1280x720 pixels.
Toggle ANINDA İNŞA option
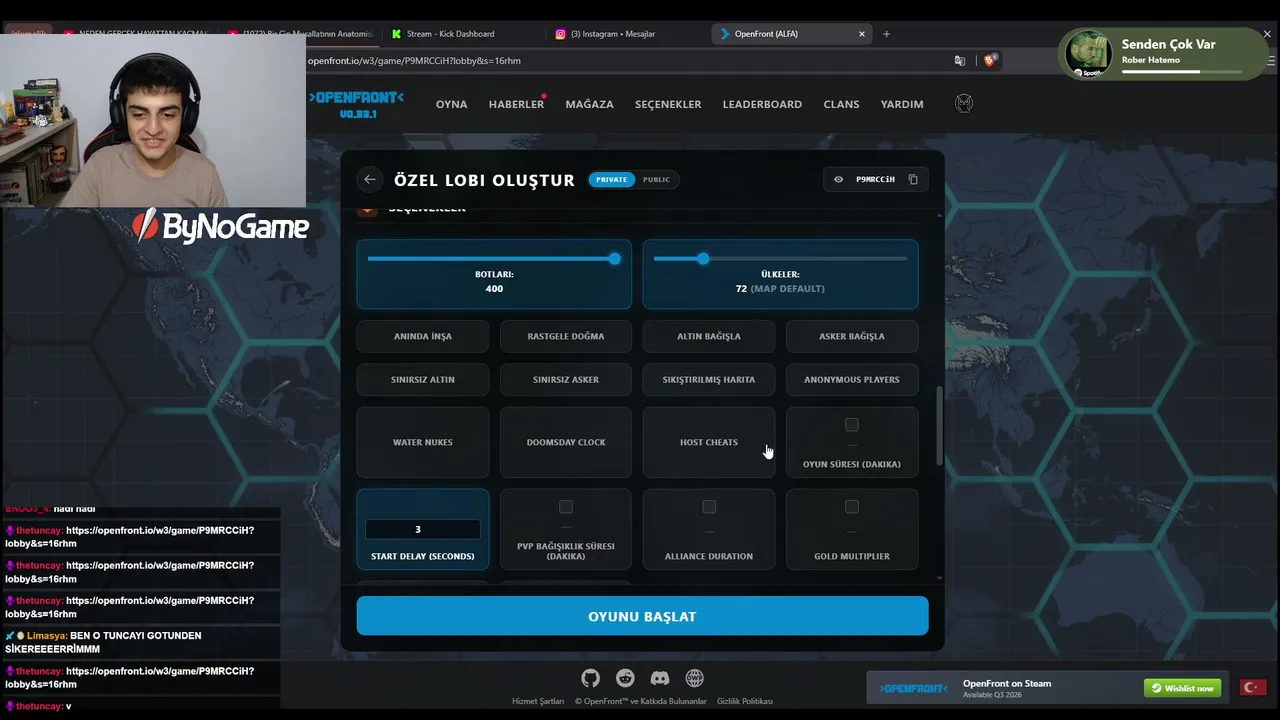pyautogui.click(x=423, y=336)
